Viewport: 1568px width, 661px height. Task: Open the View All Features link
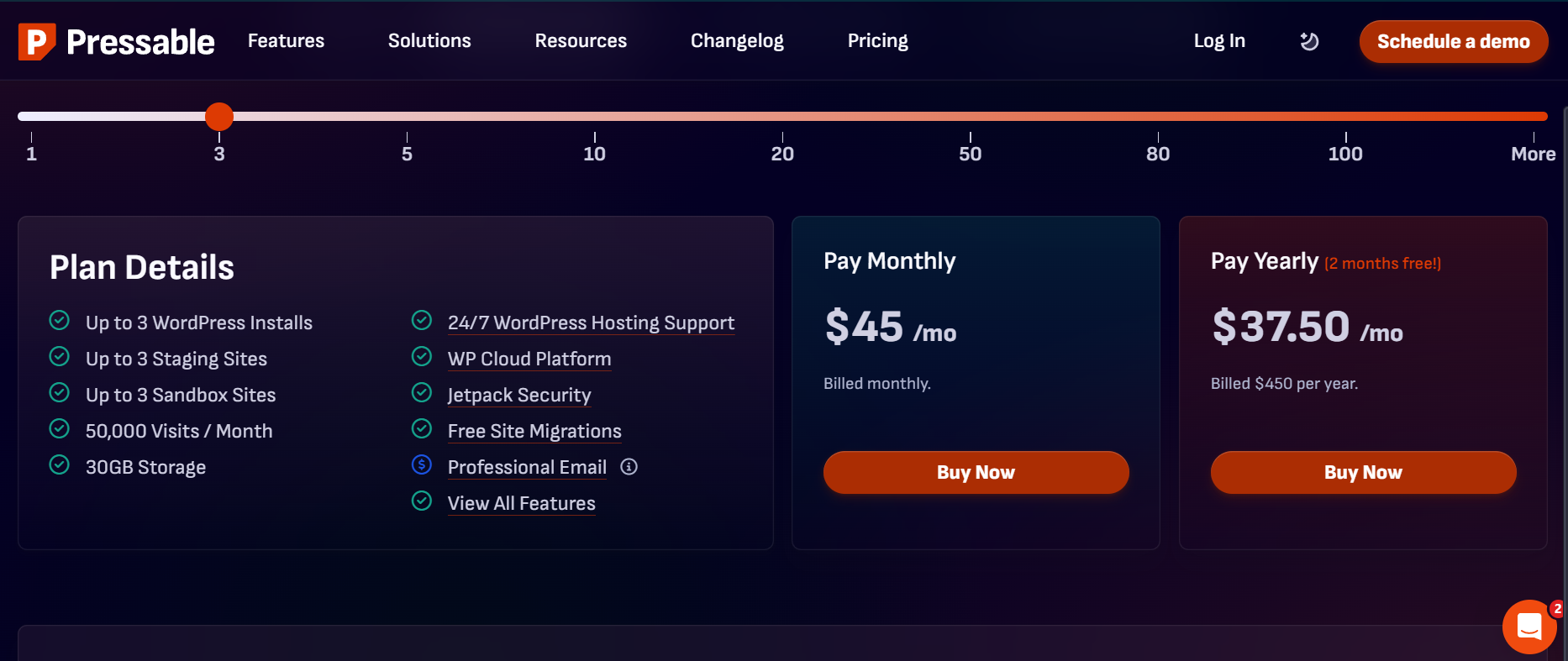coord(521,503)
